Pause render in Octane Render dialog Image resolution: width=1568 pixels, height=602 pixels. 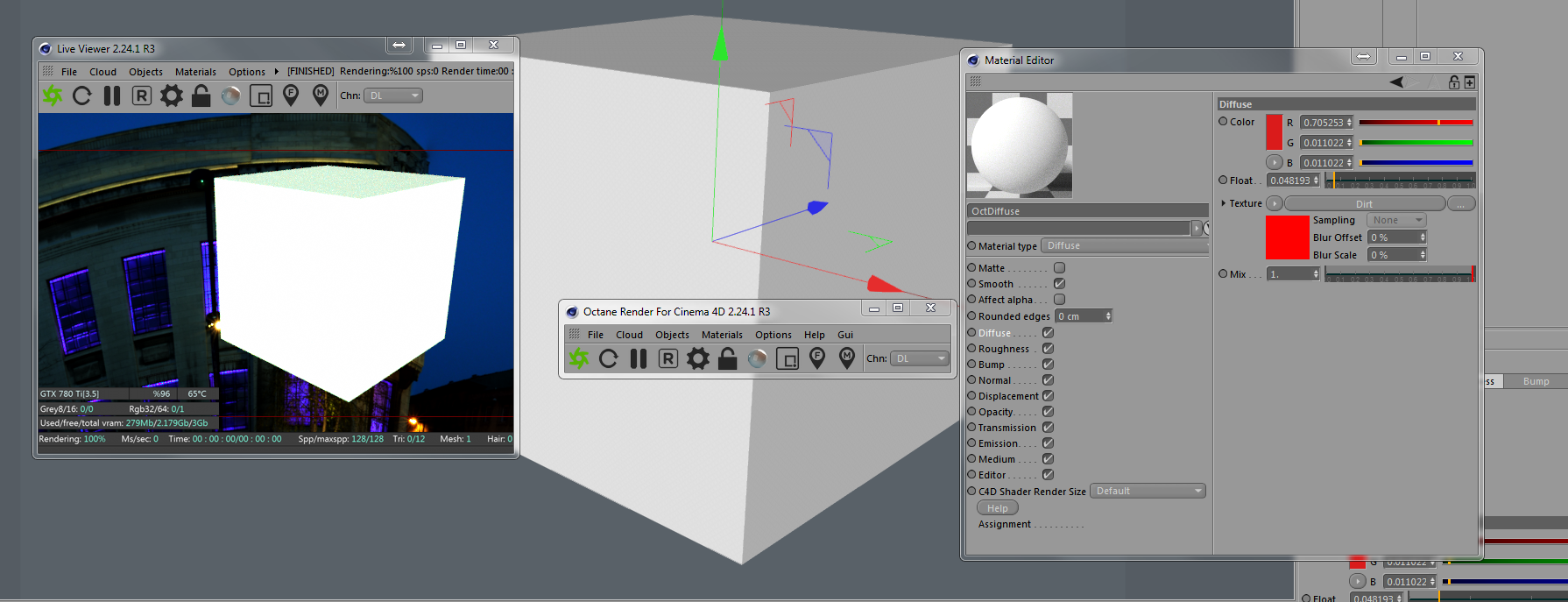click(639, 358)
